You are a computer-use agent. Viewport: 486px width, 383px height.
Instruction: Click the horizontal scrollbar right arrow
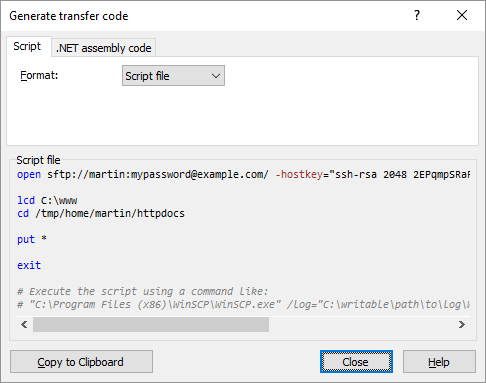(461, 324)
